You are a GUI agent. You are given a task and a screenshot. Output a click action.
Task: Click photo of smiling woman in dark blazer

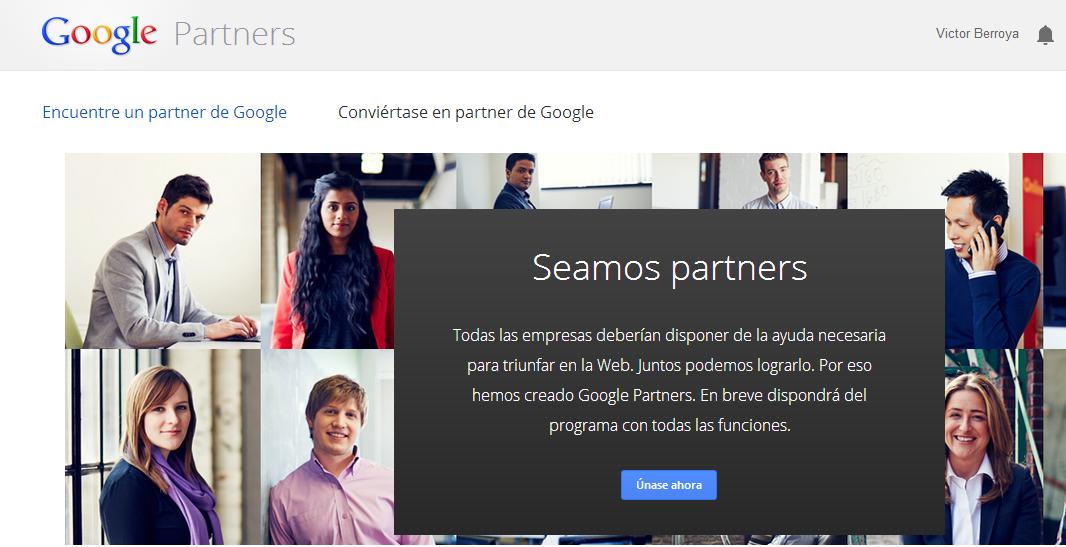tap(993, 447)
